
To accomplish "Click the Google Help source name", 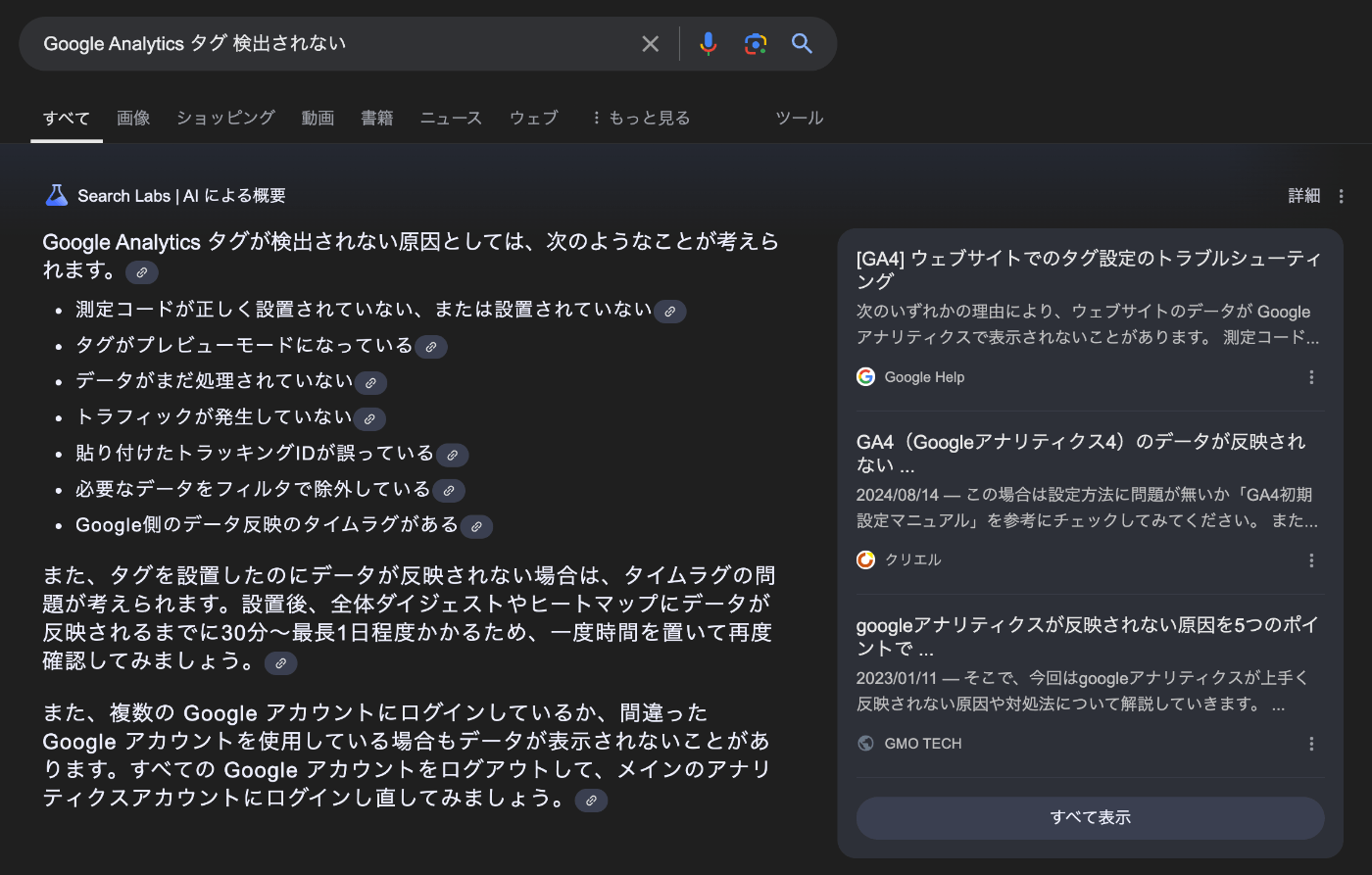I will [x=924, y=377].
